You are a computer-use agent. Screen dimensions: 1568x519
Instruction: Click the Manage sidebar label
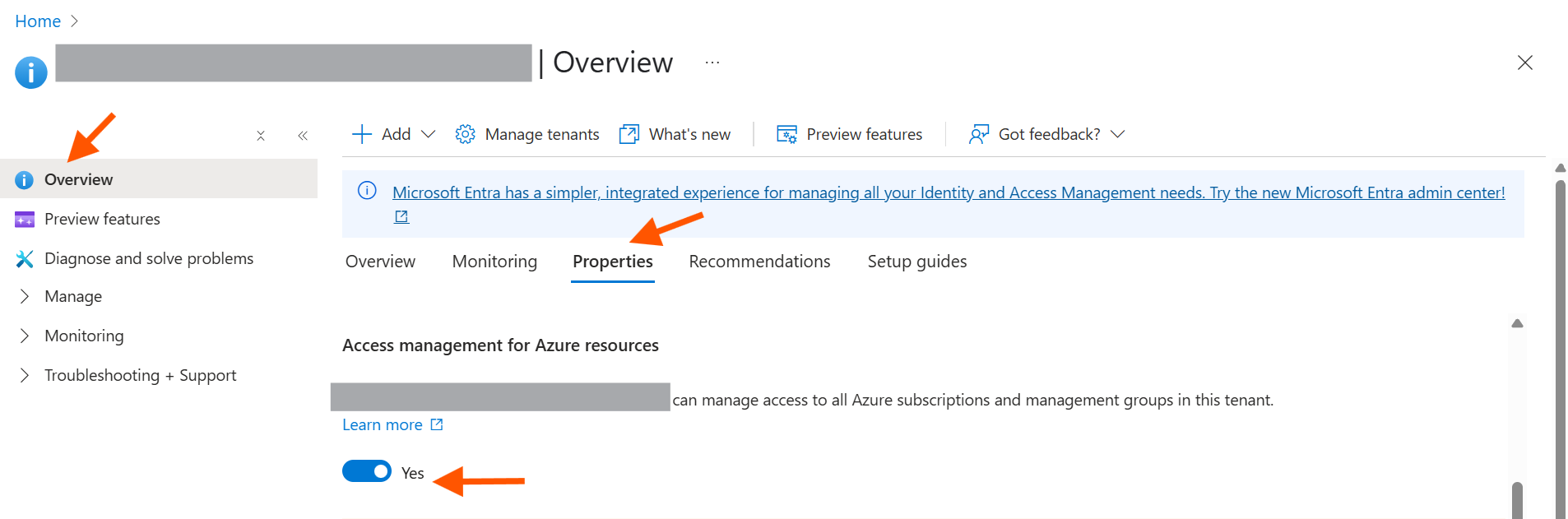(x=73, y=296)
